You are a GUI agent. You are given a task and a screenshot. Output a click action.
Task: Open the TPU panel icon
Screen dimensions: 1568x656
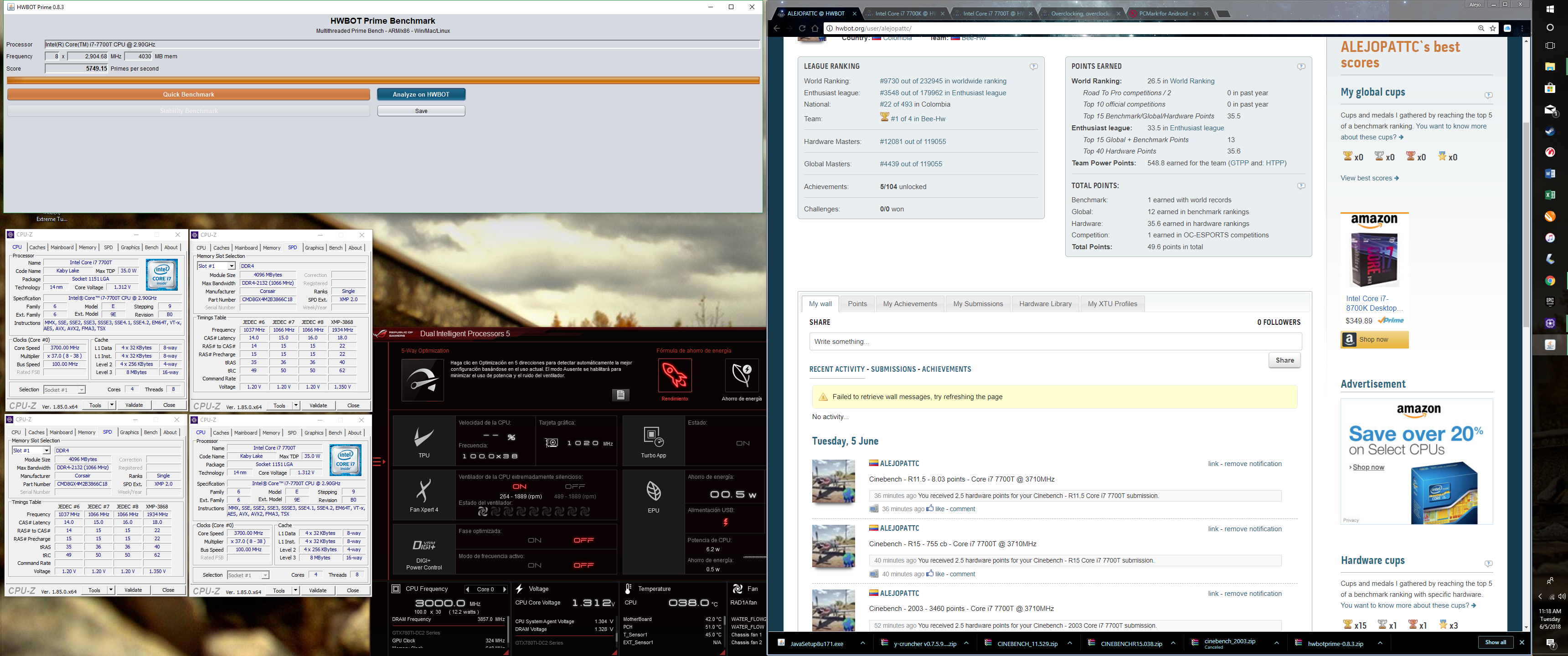coord(423,437)
